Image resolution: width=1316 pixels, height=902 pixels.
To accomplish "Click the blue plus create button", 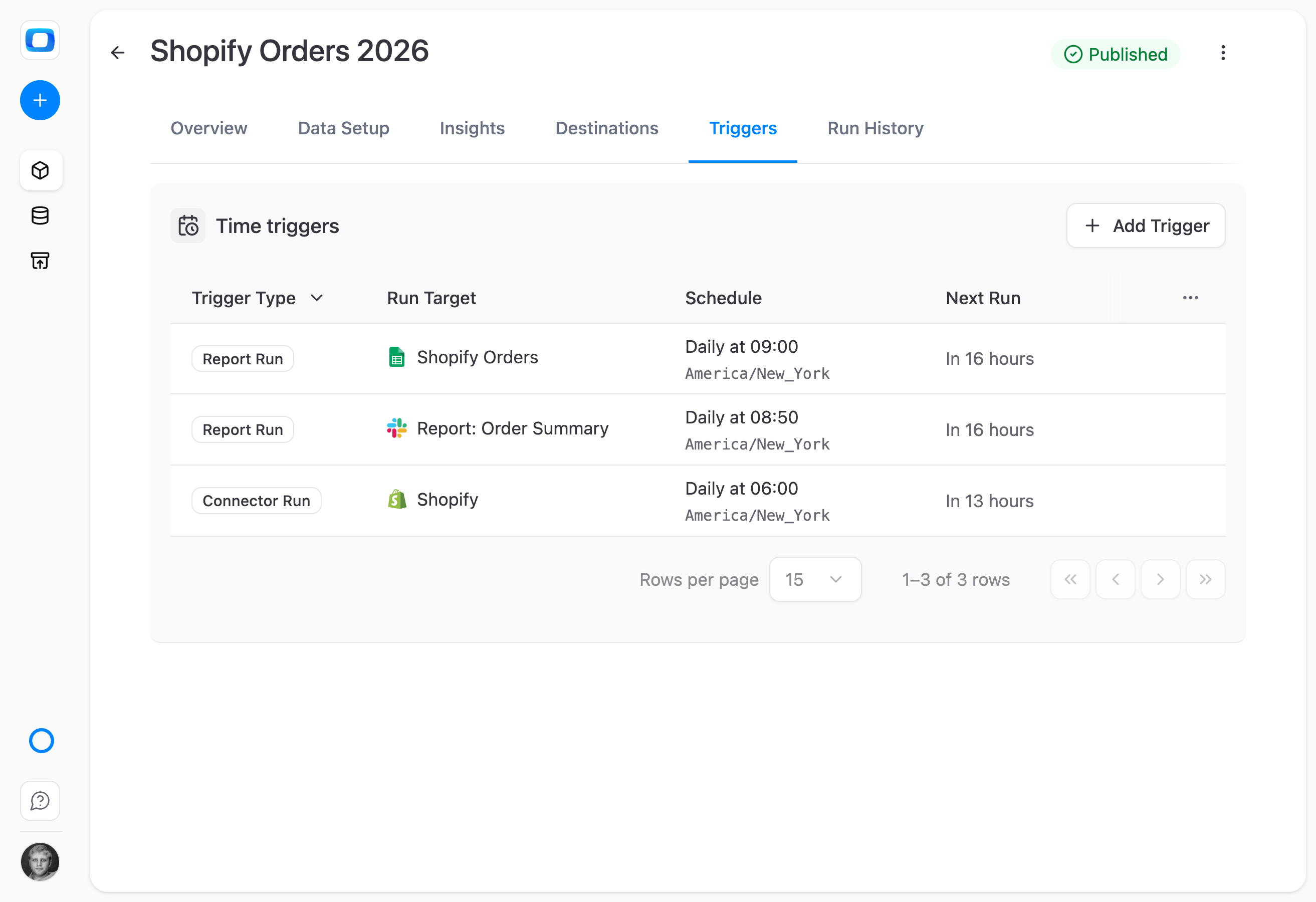I will [x=40, y=100].
